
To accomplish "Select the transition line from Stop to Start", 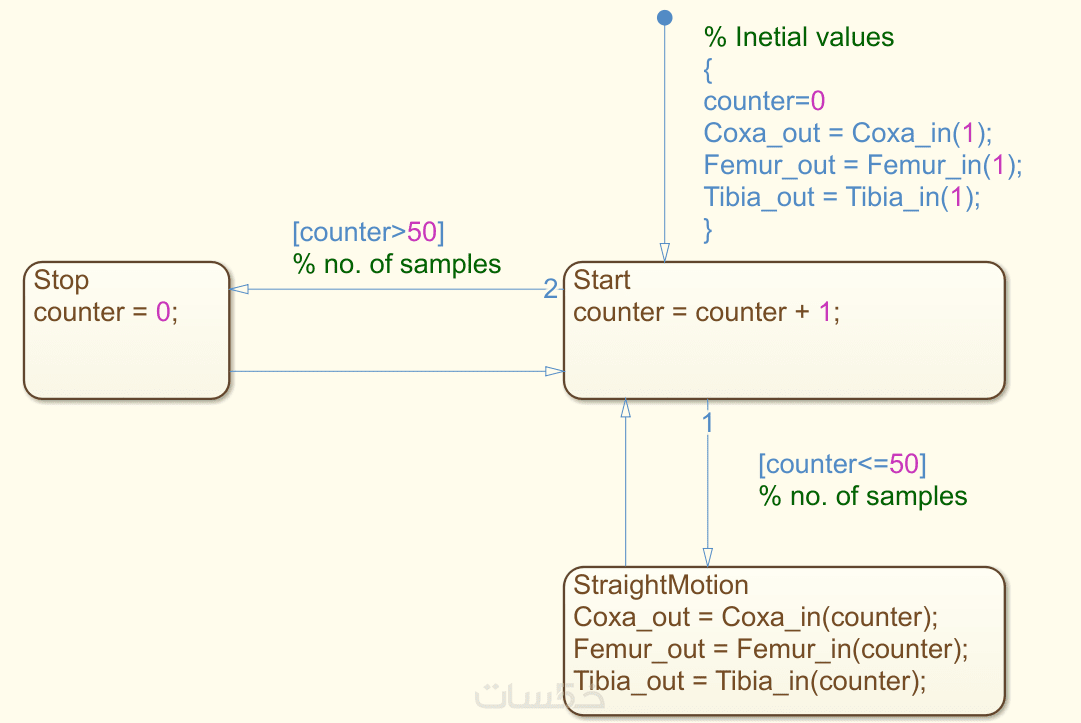I will (390, 372).
